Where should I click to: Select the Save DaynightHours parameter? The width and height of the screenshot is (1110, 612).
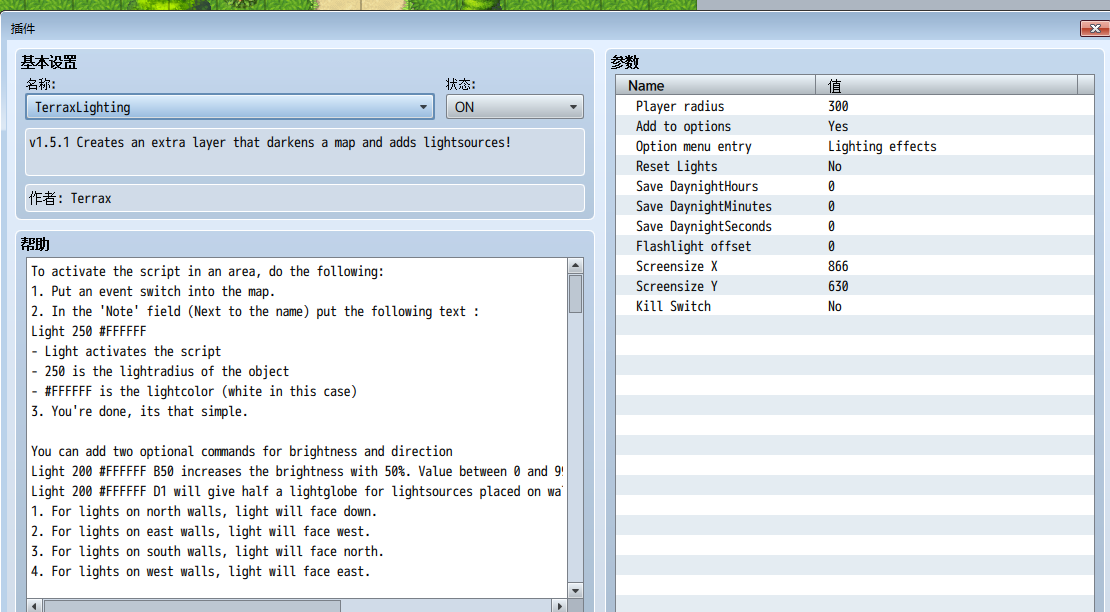coord(854,186)
